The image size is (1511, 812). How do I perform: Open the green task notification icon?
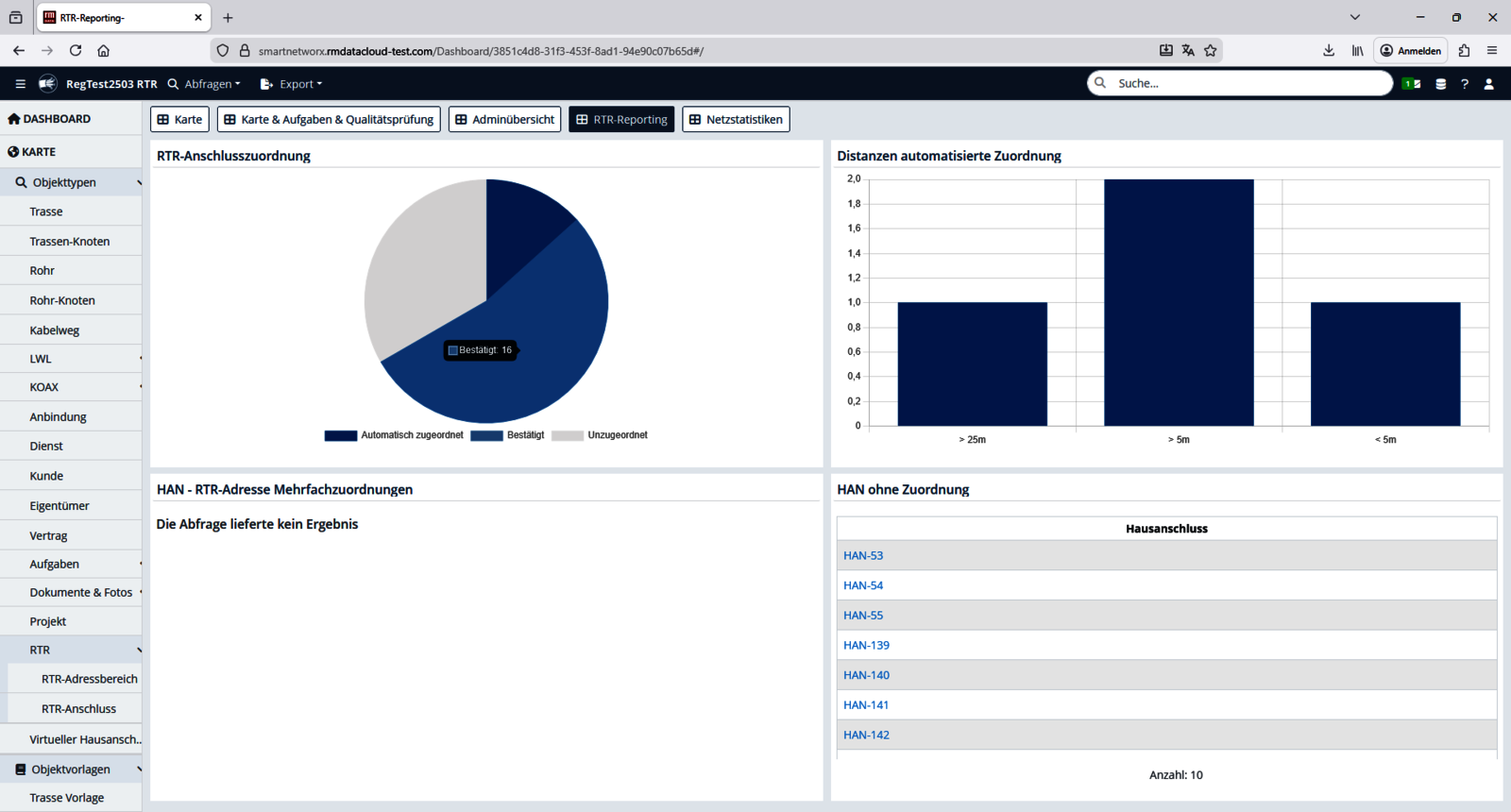[1411, 84]
